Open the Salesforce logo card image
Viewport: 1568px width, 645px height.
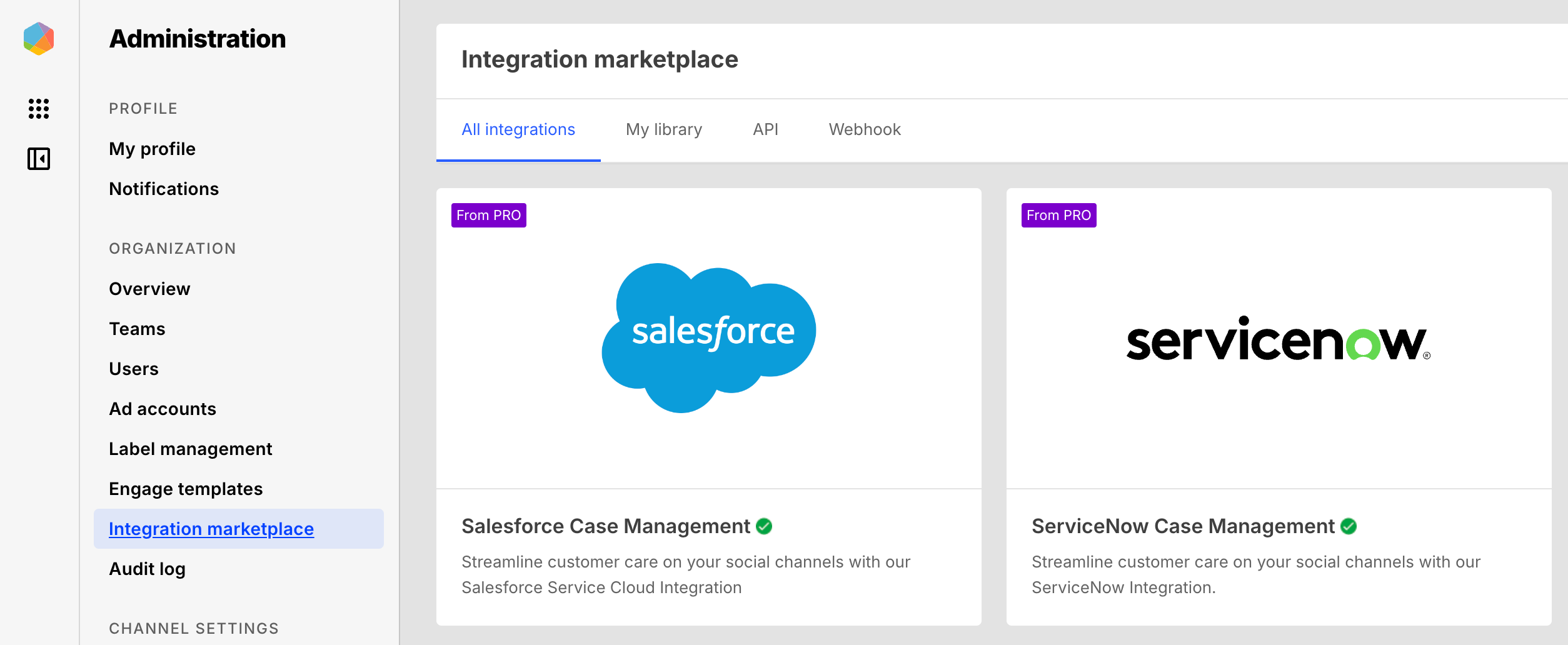coord(709,338)
